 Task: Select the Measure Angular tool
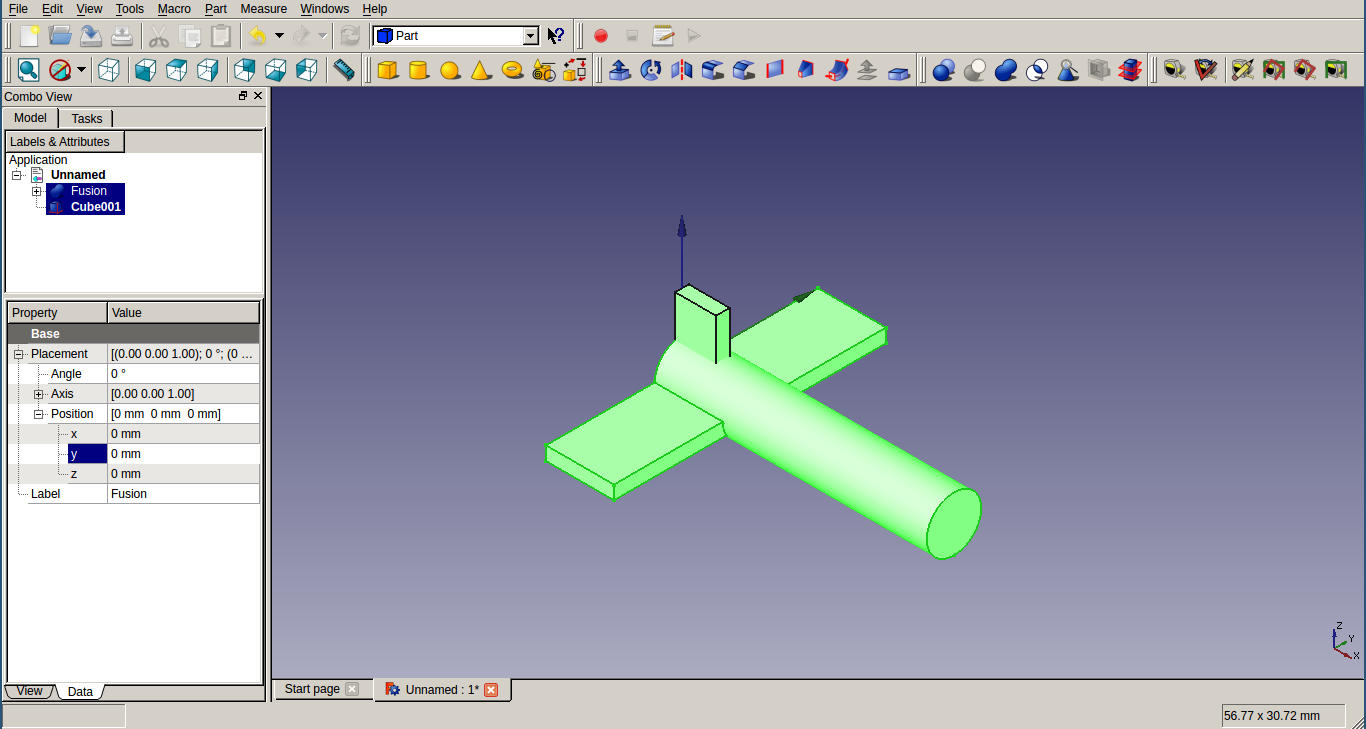[1205, 70]
